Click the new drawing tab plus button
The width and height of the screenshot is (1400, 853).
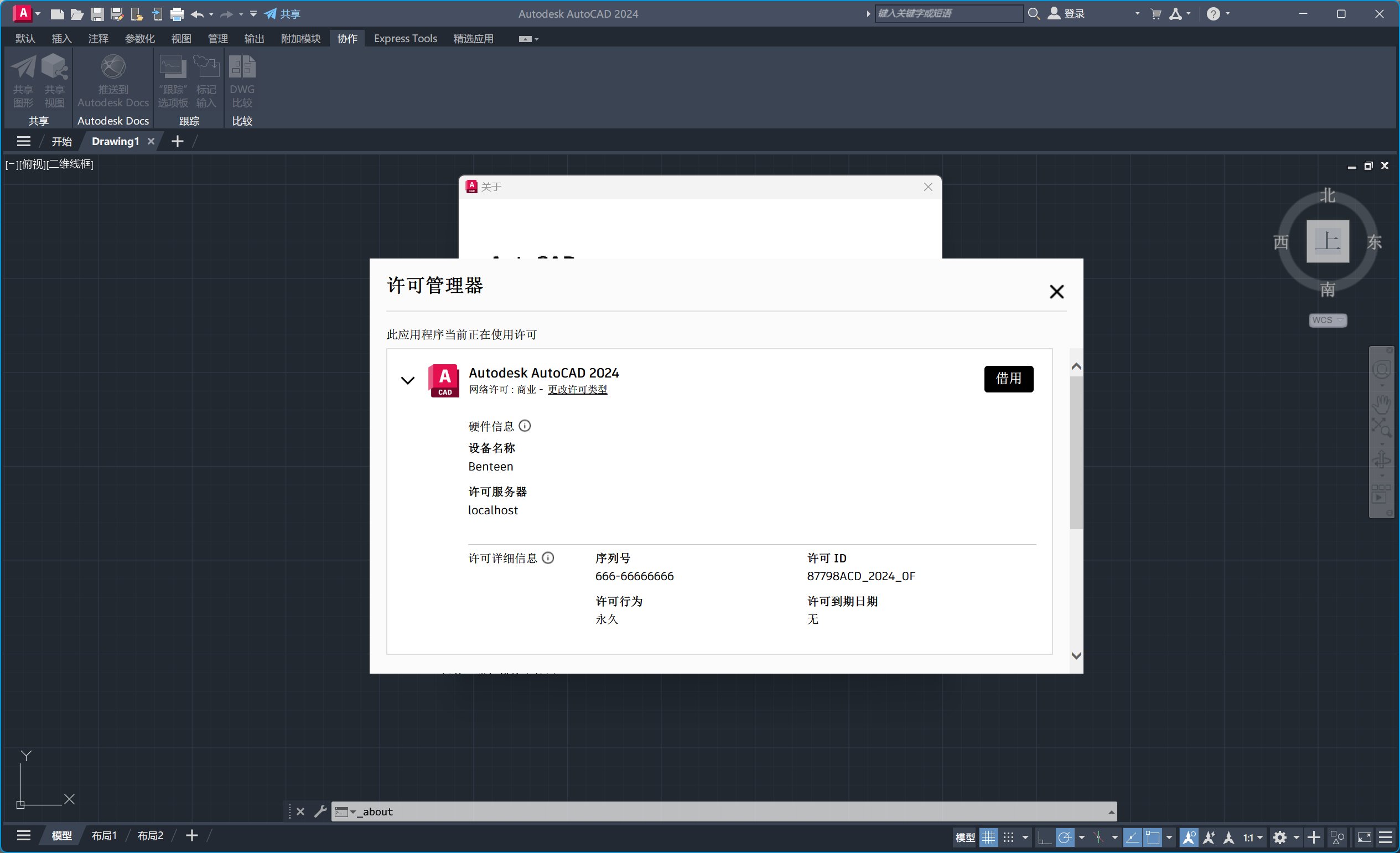click(x=177, y=142)
